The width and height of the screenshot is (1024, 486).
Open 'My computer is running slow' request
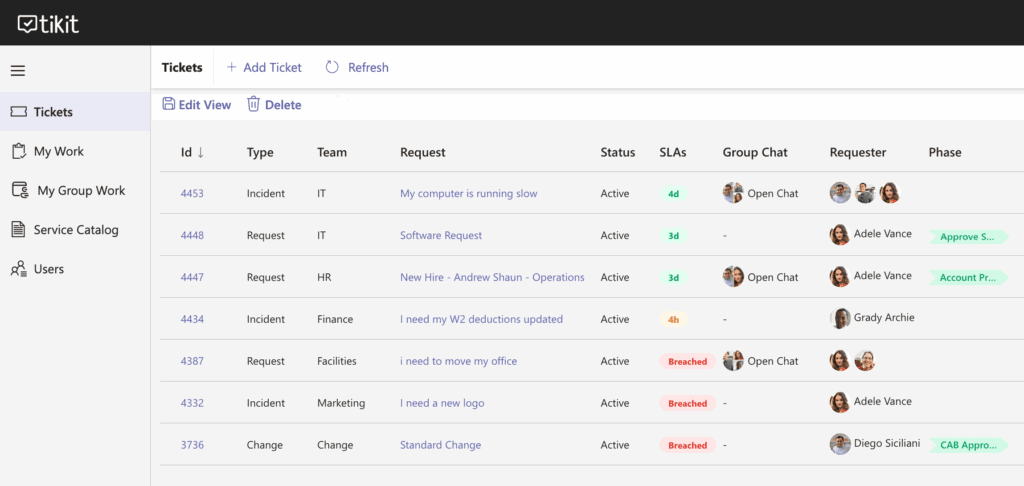point(468,193)
